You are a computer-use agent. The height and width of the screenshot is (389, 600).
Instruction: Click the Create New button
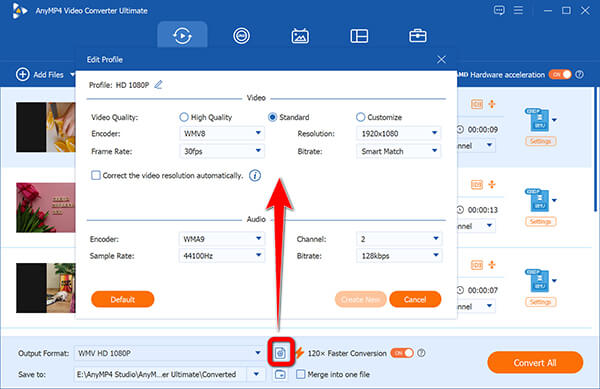coord(360,299)
